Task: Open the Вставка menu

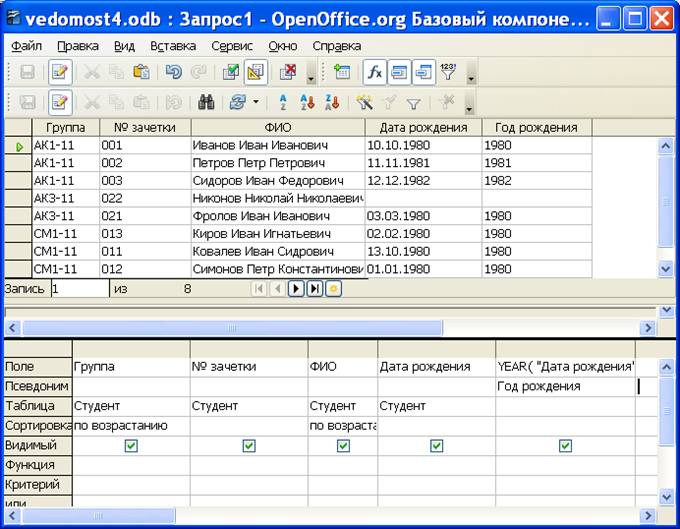Action: [x=173, y=46]
